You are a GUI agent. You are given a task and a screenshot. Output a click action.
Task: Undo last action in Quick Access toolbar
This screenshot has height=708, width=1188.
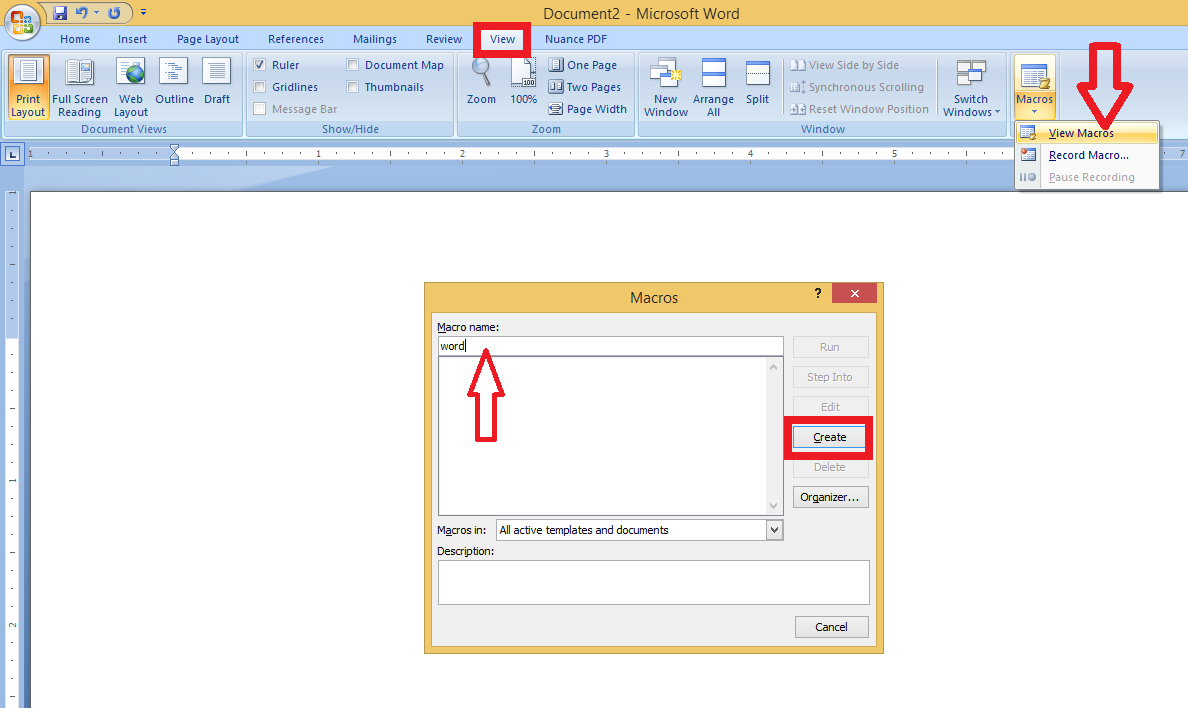tap(81, 13)
